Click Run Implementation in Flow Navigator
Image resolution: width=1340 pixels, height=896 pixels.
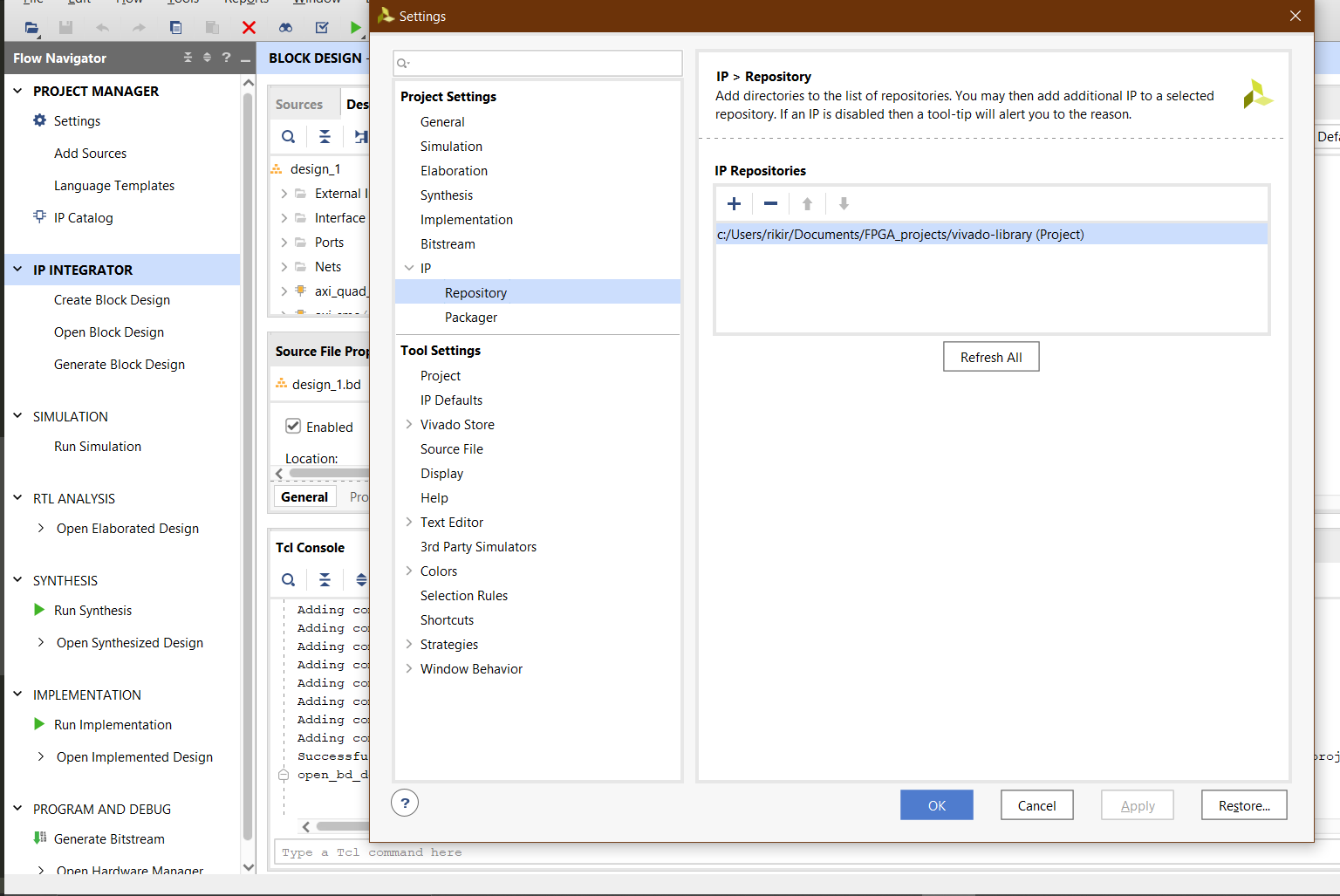click(x=113, y=724)
